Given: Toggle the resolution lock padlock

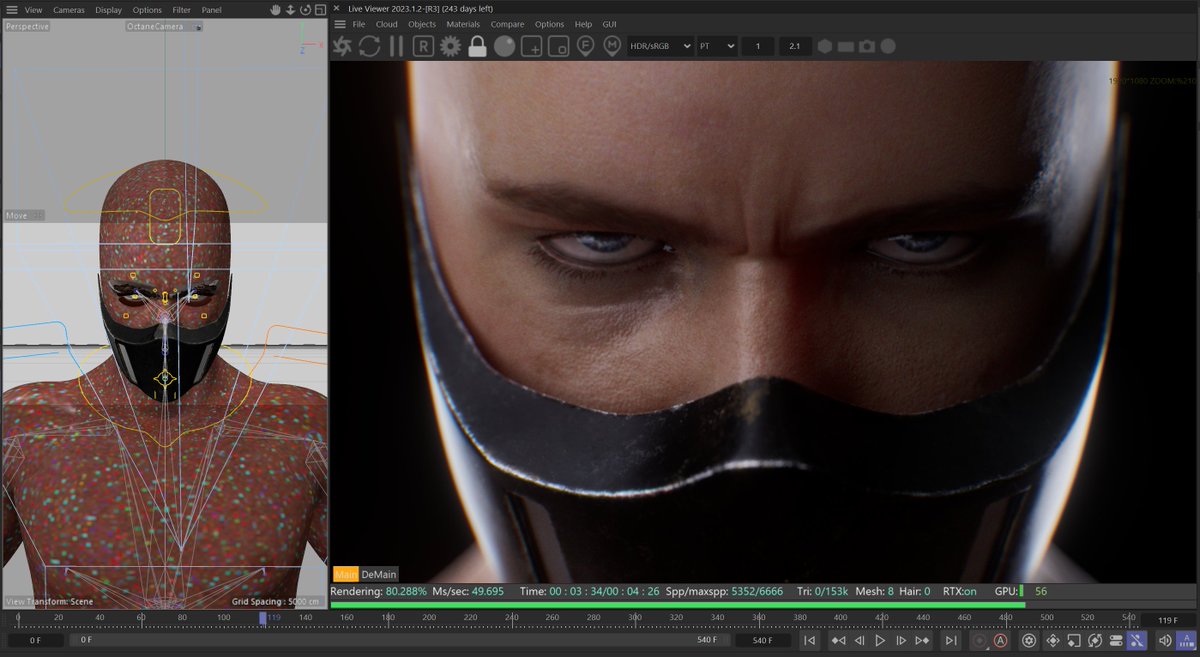Looking at the screenshot, I should 478,46.
